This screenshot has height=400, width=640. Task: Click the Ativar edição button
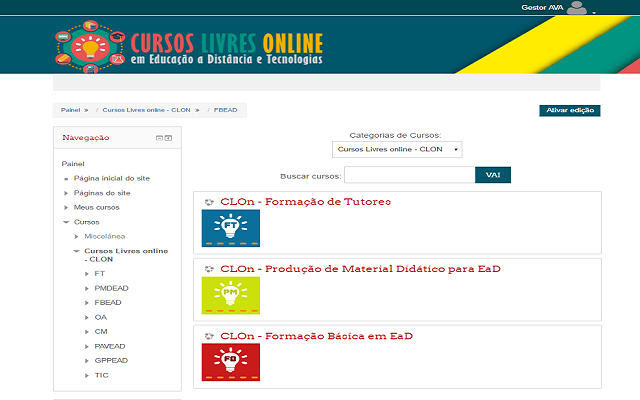(570, 111)
